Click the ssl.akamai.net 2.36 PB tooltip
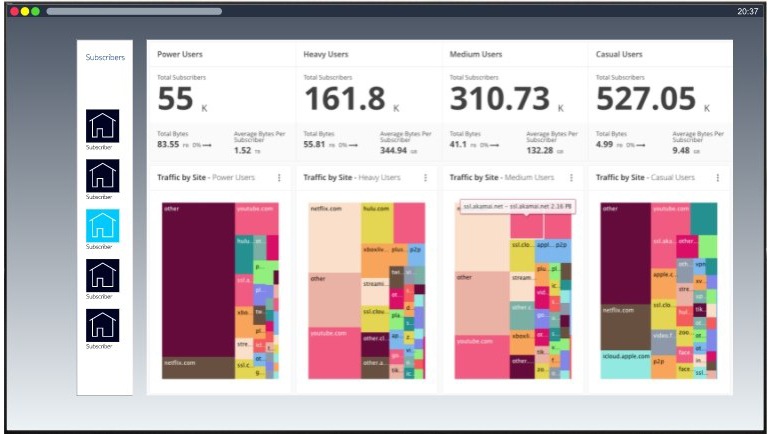Screen dimensions: 771x434 click(x=518, y=206)
